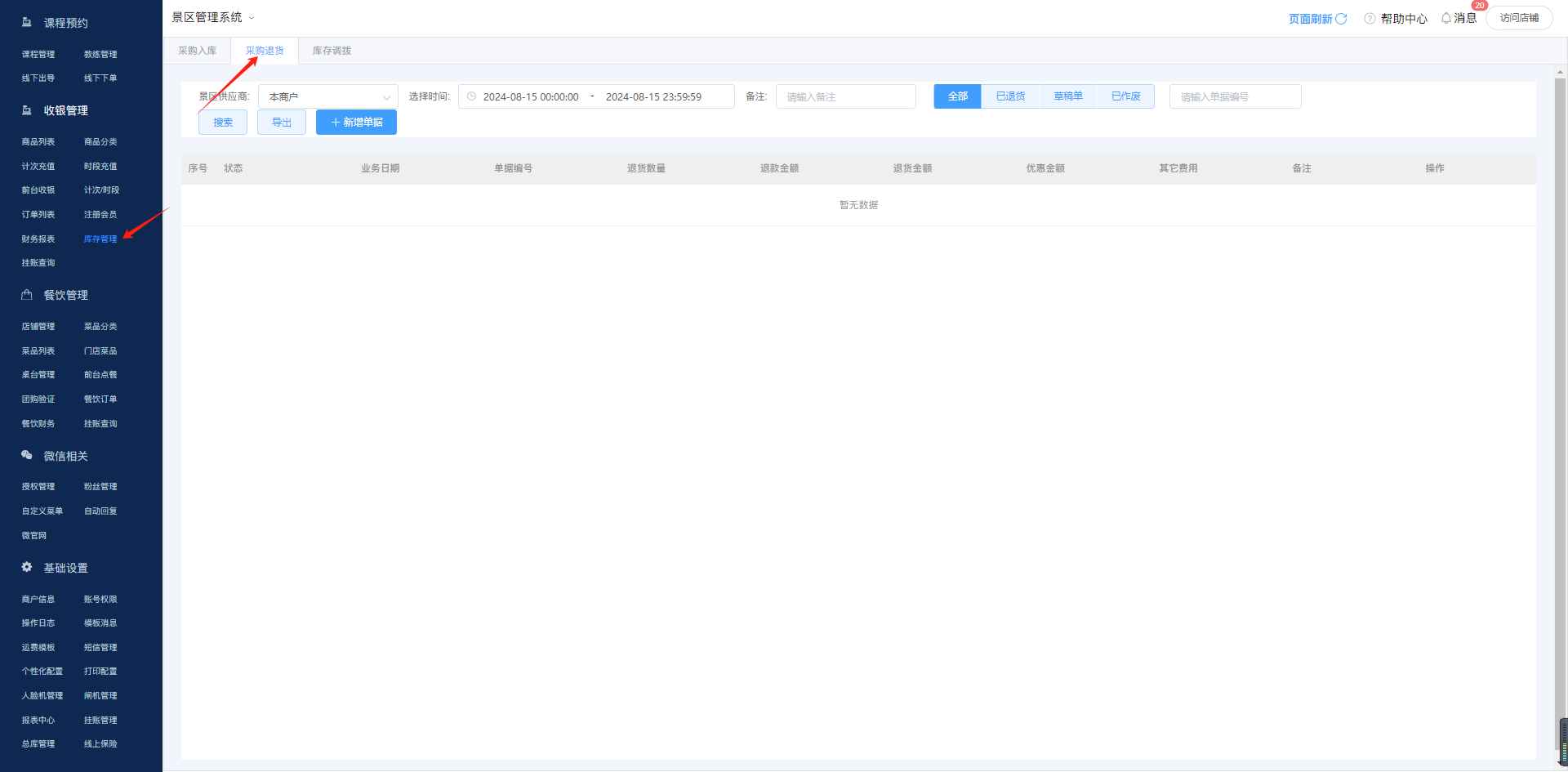Switch to the 采购入库 tab
This screenshot has height=772, width=1568.
coord(198,51)
